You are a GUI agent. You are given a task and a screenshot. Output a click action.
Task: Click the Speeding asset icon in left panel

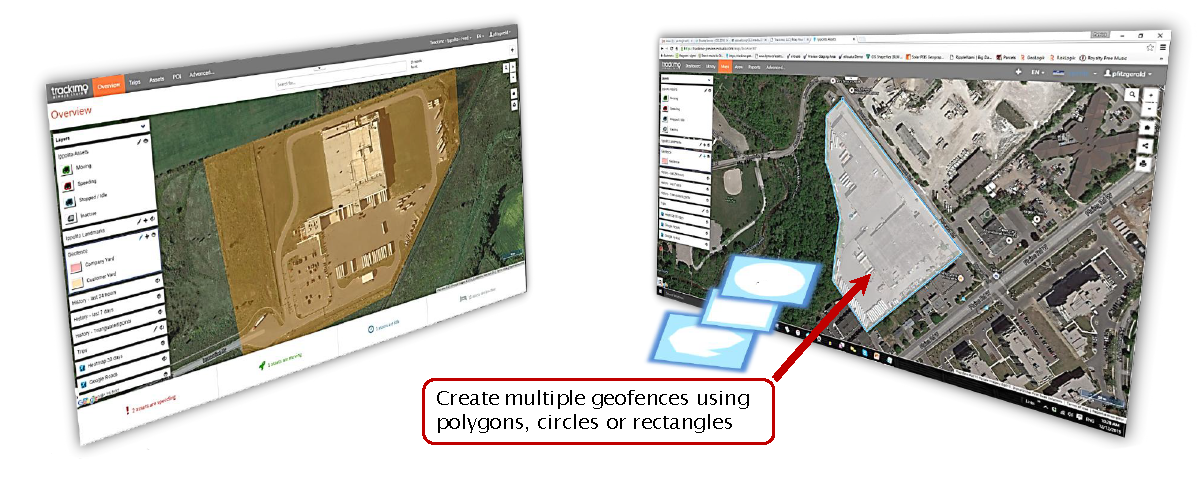[x=68, y=186]
